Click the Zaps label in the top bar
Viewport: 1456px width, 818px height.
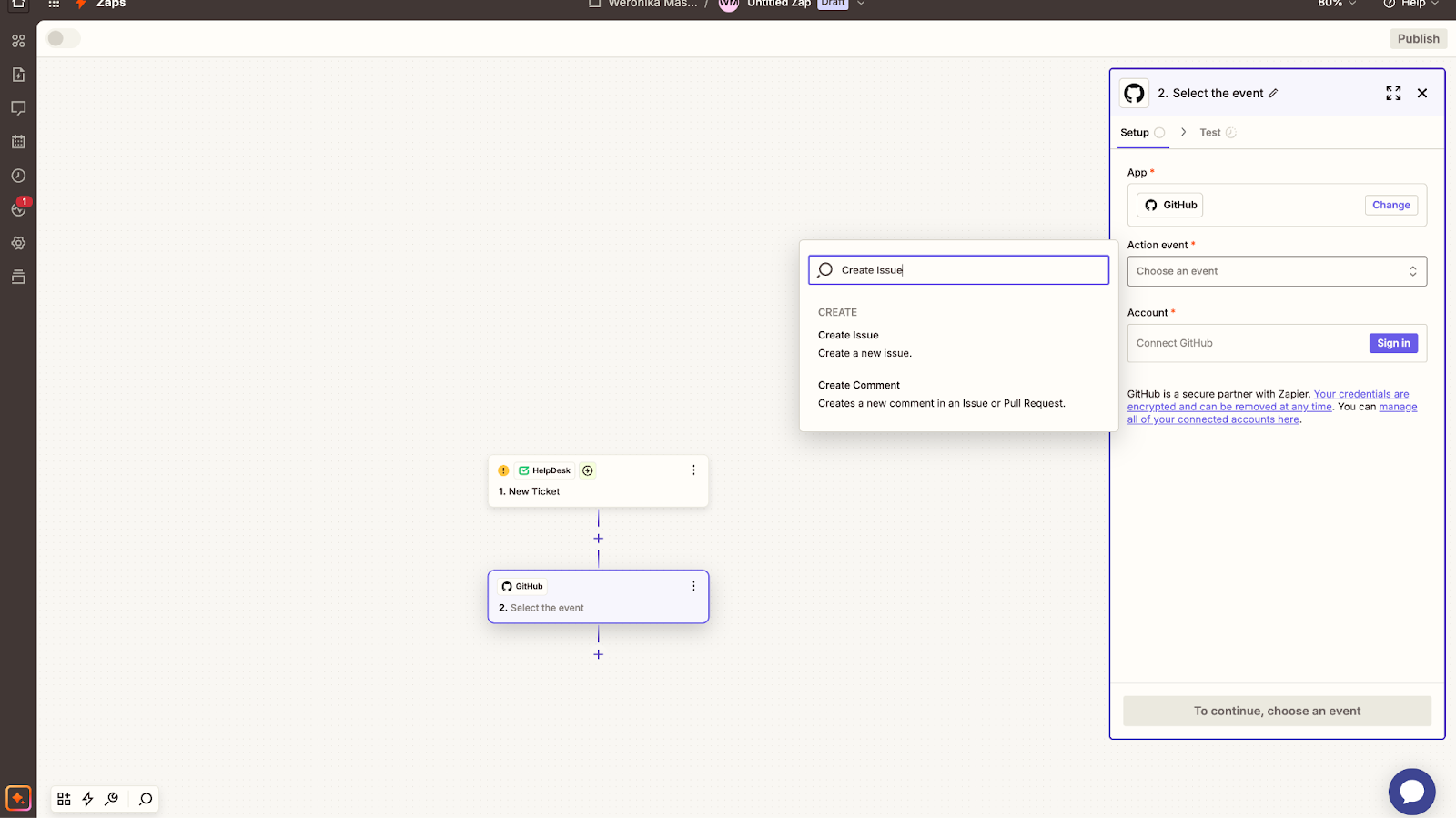click(x=111, y=4)
